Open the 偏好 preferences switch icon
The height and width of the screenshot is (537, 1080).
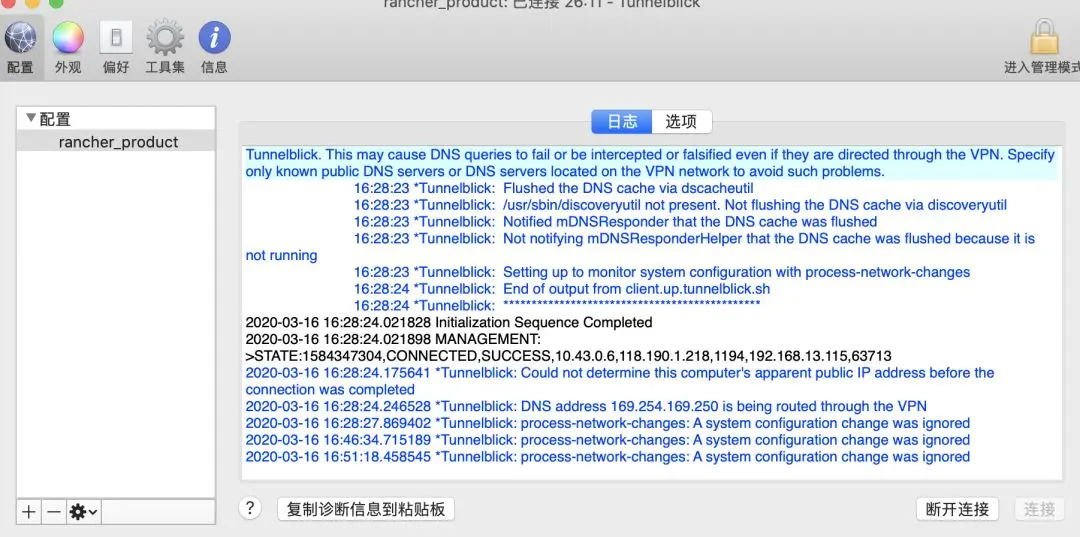[116, 46]
